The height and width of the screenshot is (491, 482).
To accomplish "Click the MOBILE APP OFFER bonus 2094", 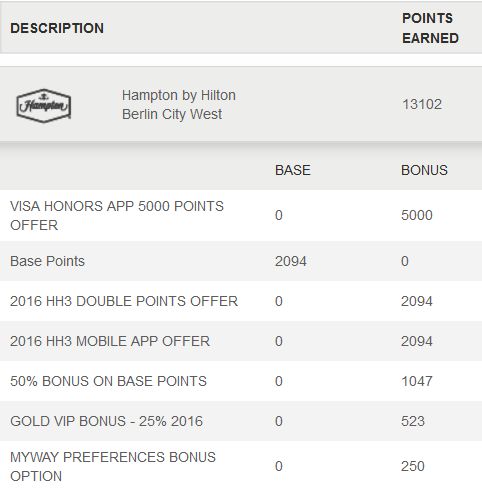I will click(x=417, y=341).
